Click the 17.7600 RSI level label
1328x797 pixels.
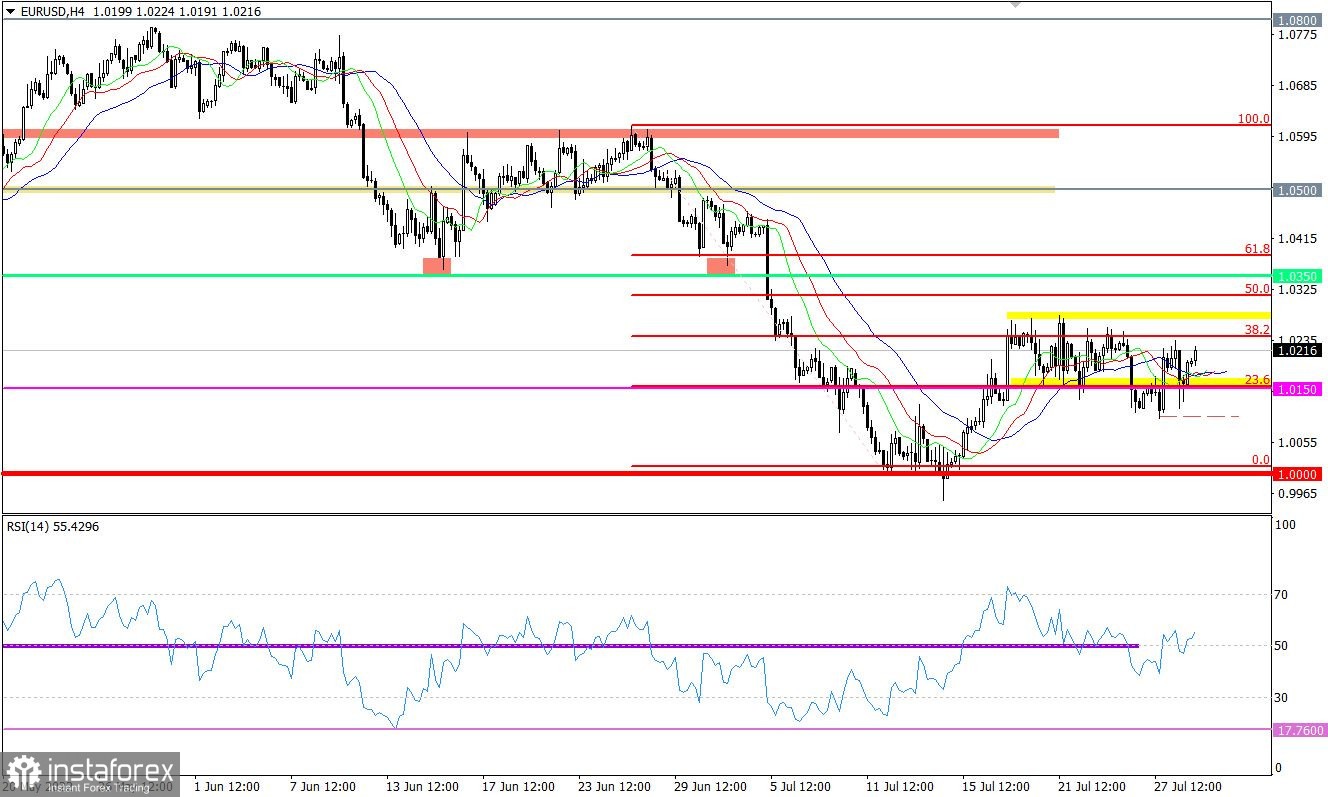click(1299, 730)
